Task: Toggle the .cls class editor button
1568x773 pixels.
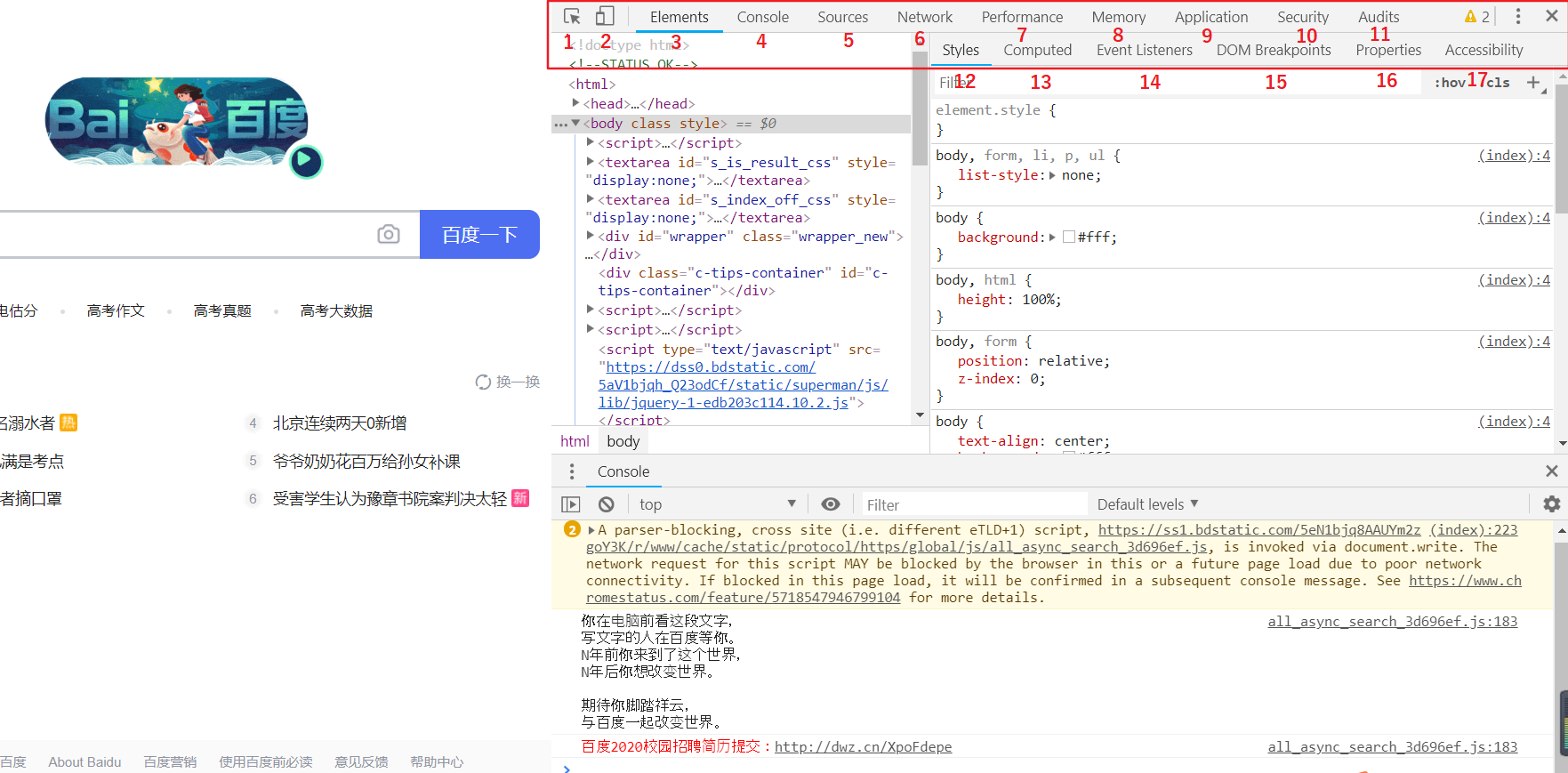Action: pos(1496,83)
